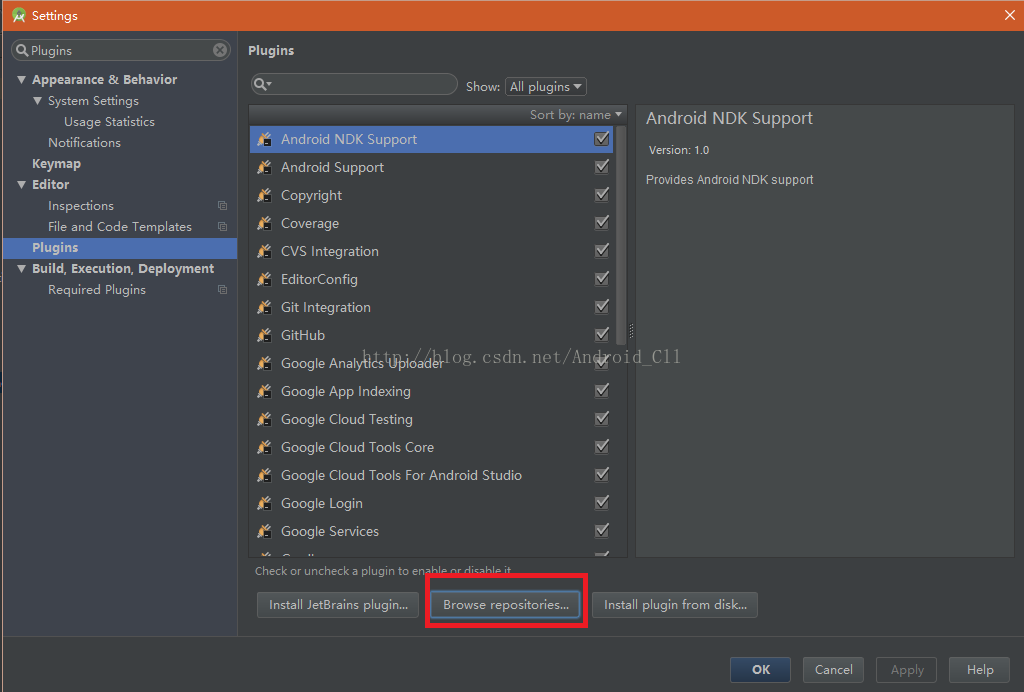Click the icon beside Required Plugins

(x=222, y=289)
